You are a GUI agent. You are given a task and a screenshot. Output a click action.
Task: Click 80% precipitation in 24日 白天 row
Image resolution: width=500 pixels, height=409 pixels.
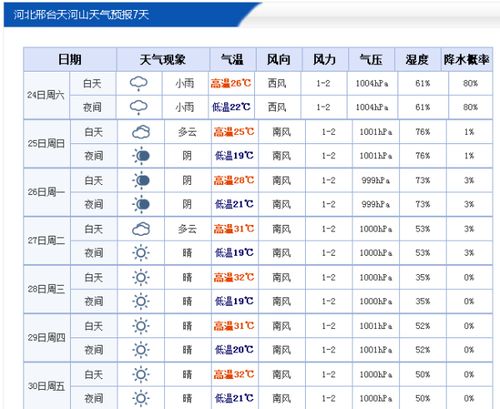coord(470,83)
